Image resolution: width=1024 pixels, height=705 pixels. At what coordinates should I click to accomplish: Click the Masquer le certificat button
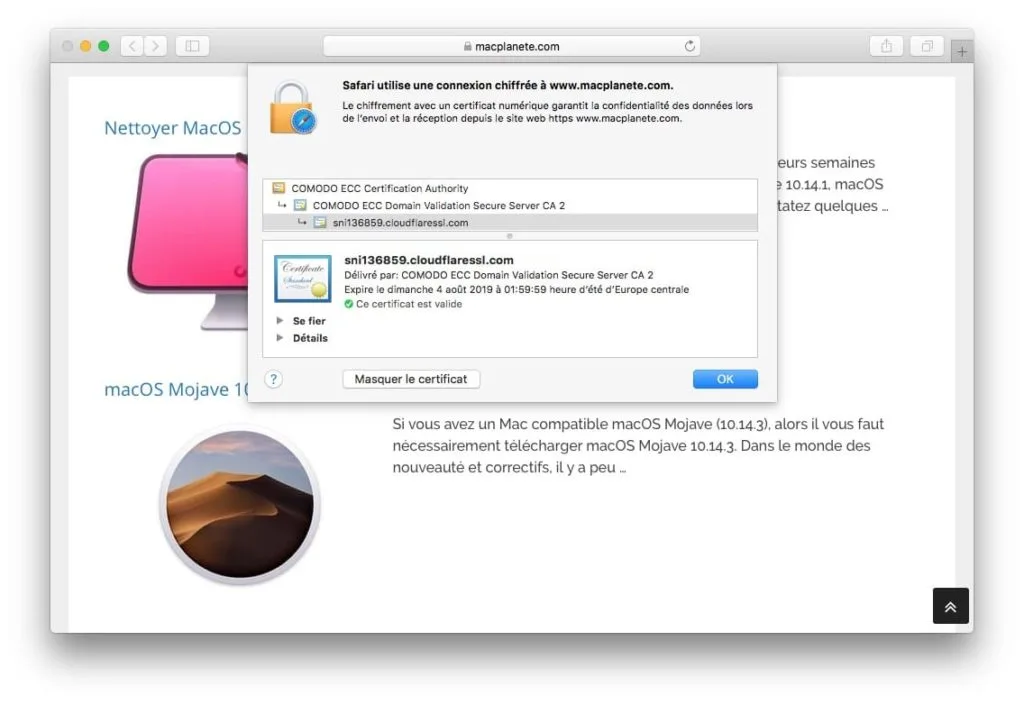point(411,379)
